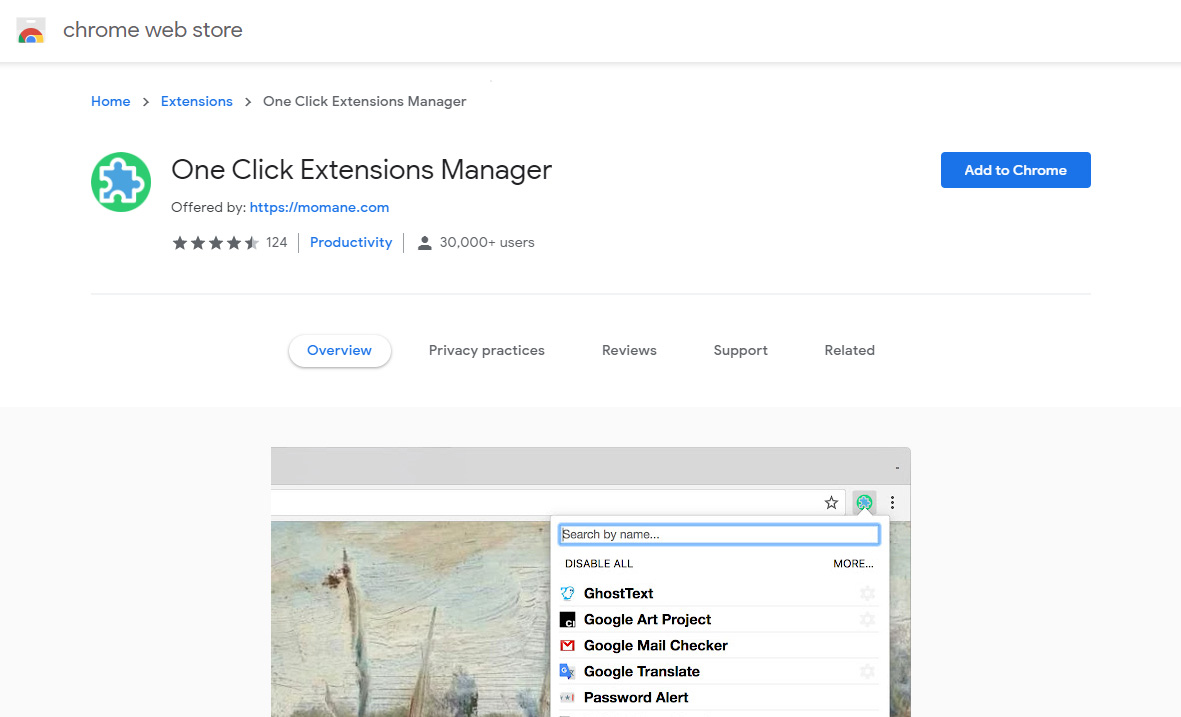The width and height of the screenshot is (1181, 717).
Task: Open the Reviews tab
Action: pyautogui.click(x=629, y=351)
